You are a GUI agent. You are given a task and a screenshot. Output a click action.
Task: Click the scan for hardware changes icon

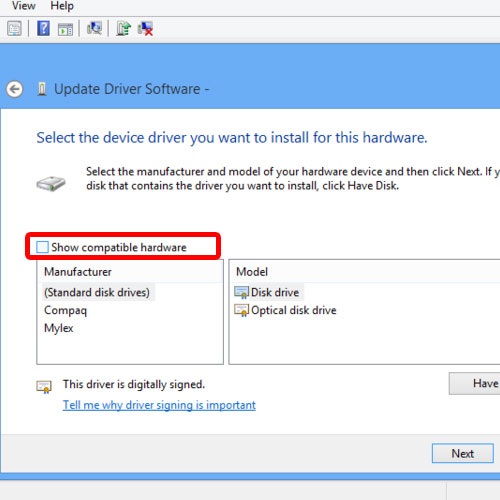tap(94, 28)
